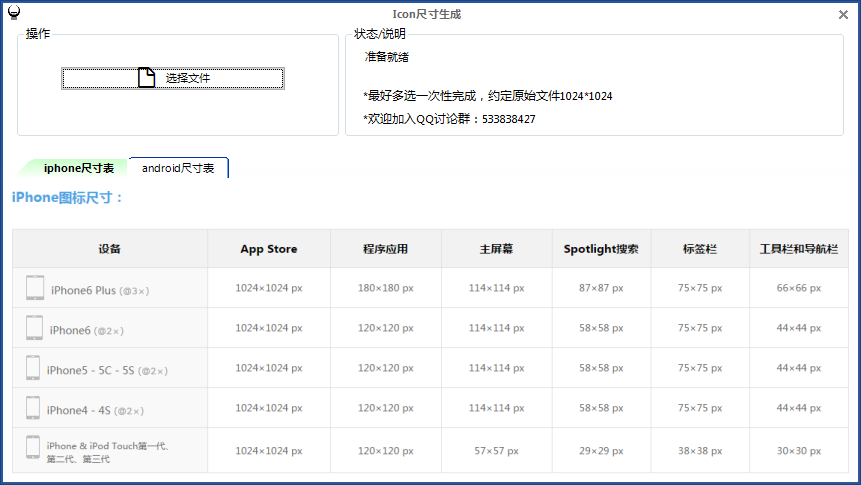This screenshot has width=861, height=485.
Task: Click the QQ讨论群 533838427 line
Action: [x=449, y=119]
